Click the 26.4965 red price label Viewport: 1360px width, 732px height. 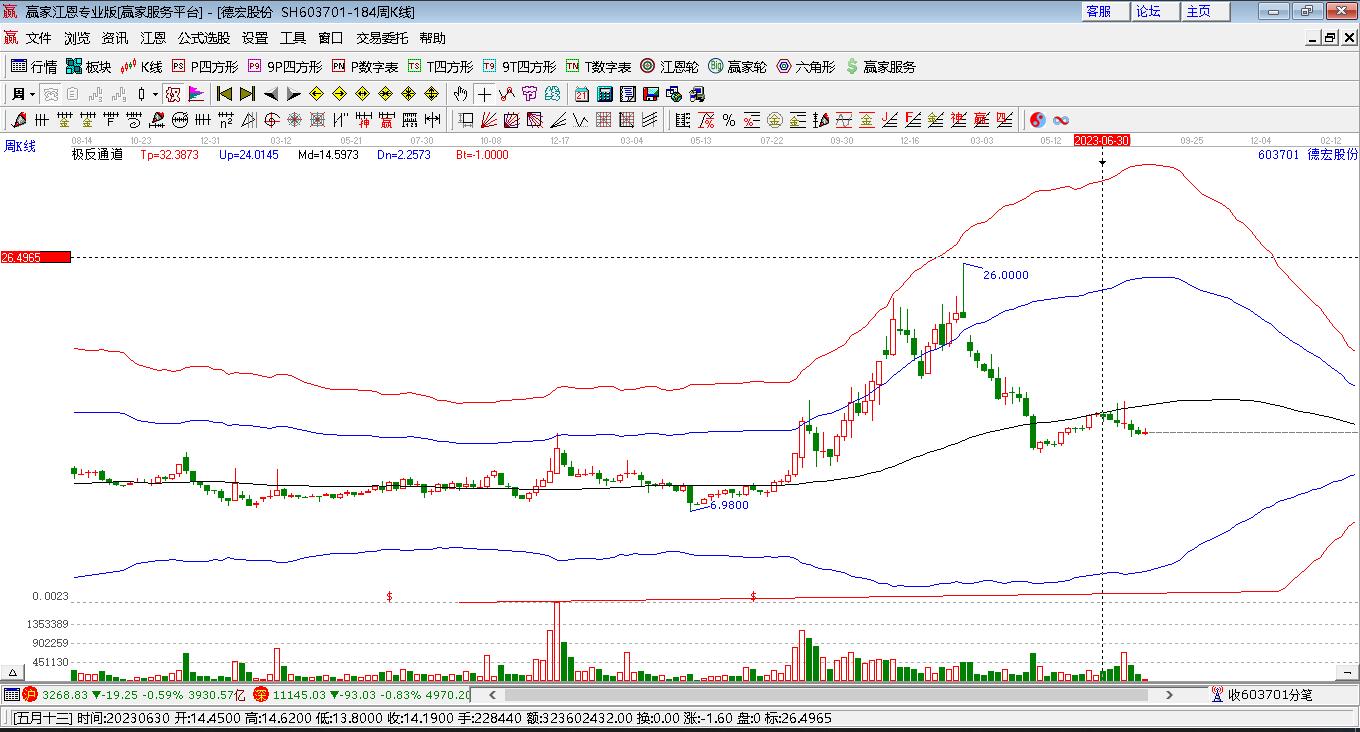36,257
